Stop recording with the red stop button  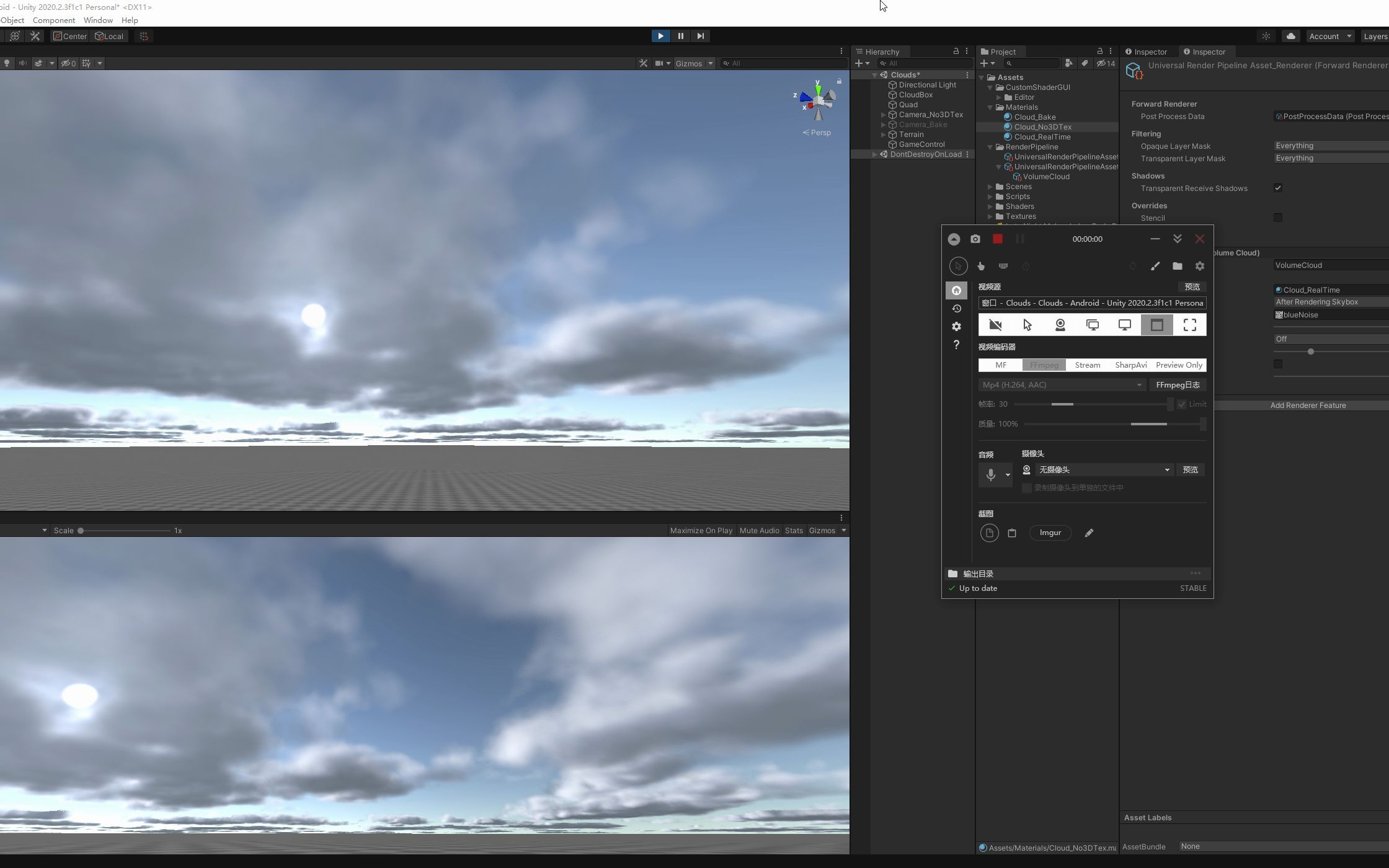(998, 239)
